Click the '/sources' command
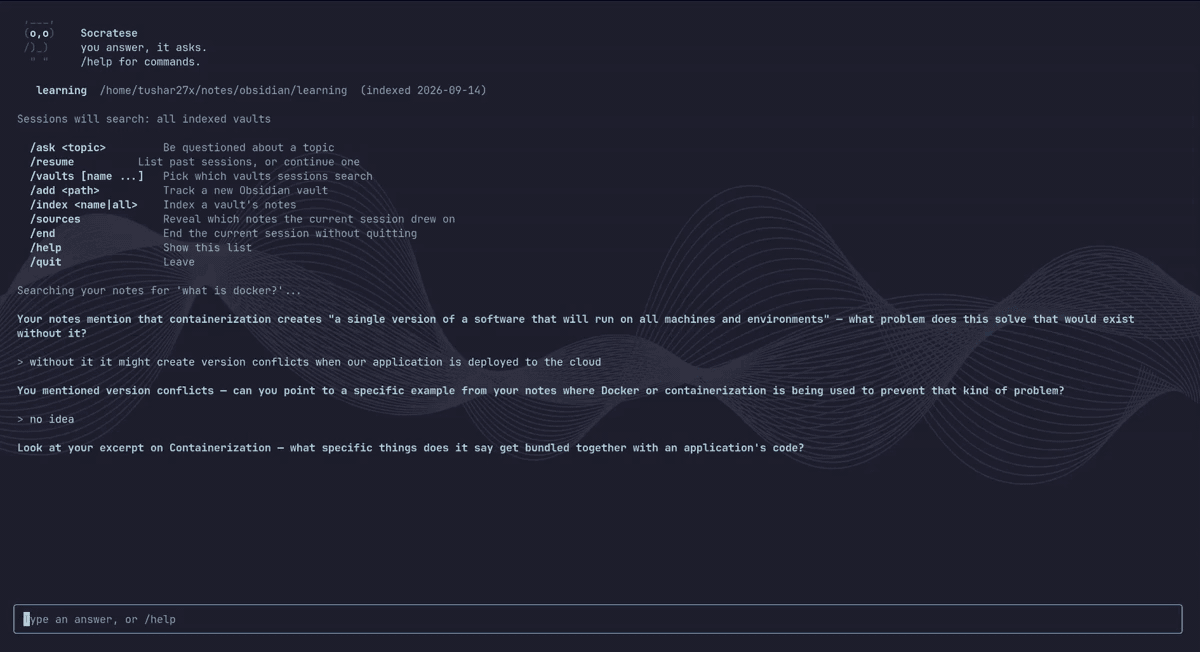1200x652 pixels. (x=55, y=219)
